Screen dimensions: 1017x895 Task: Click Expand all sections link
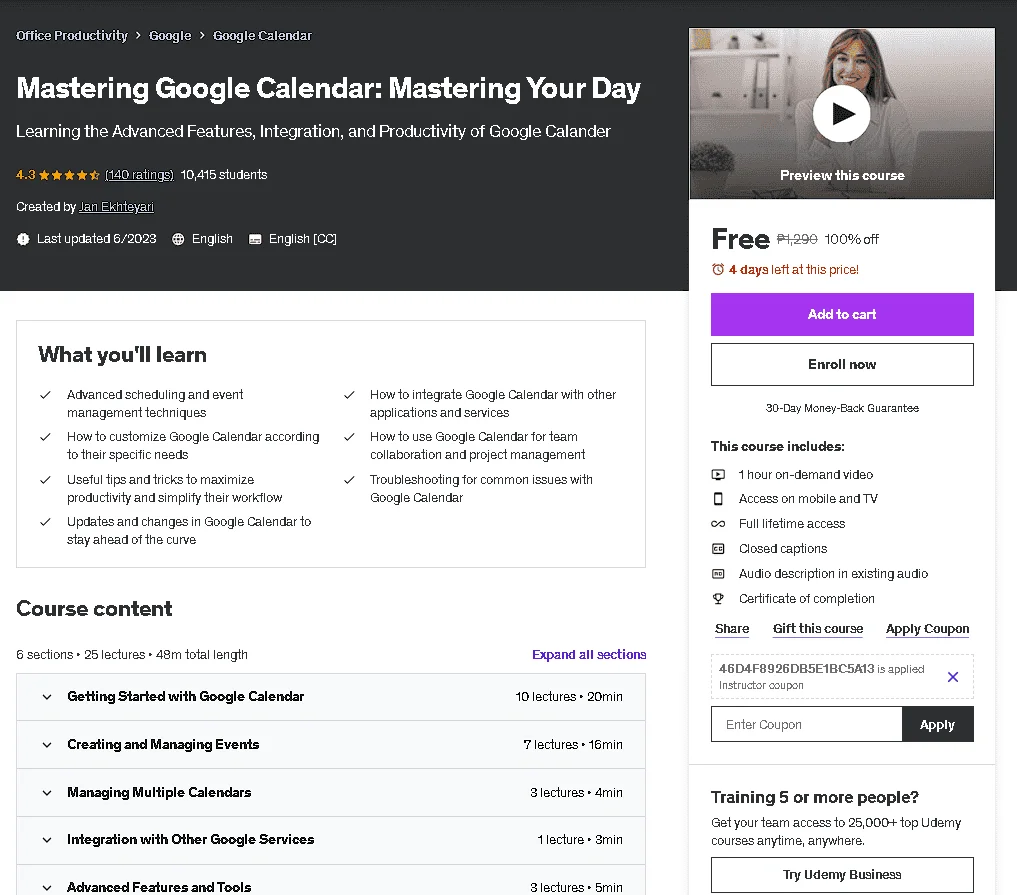[589, 655]
